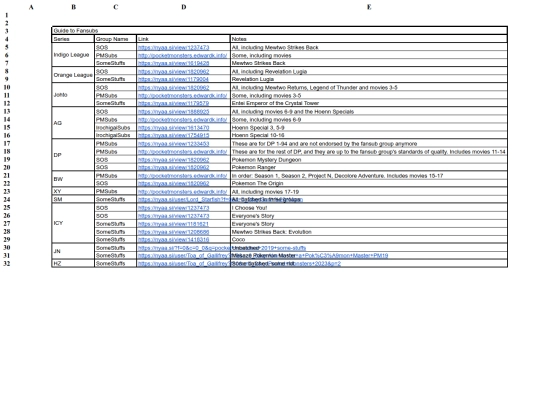The height and width of the screenshot is (405, 540).
Task: Select the 'ICY' series cell
Action: tap(73, 223)
